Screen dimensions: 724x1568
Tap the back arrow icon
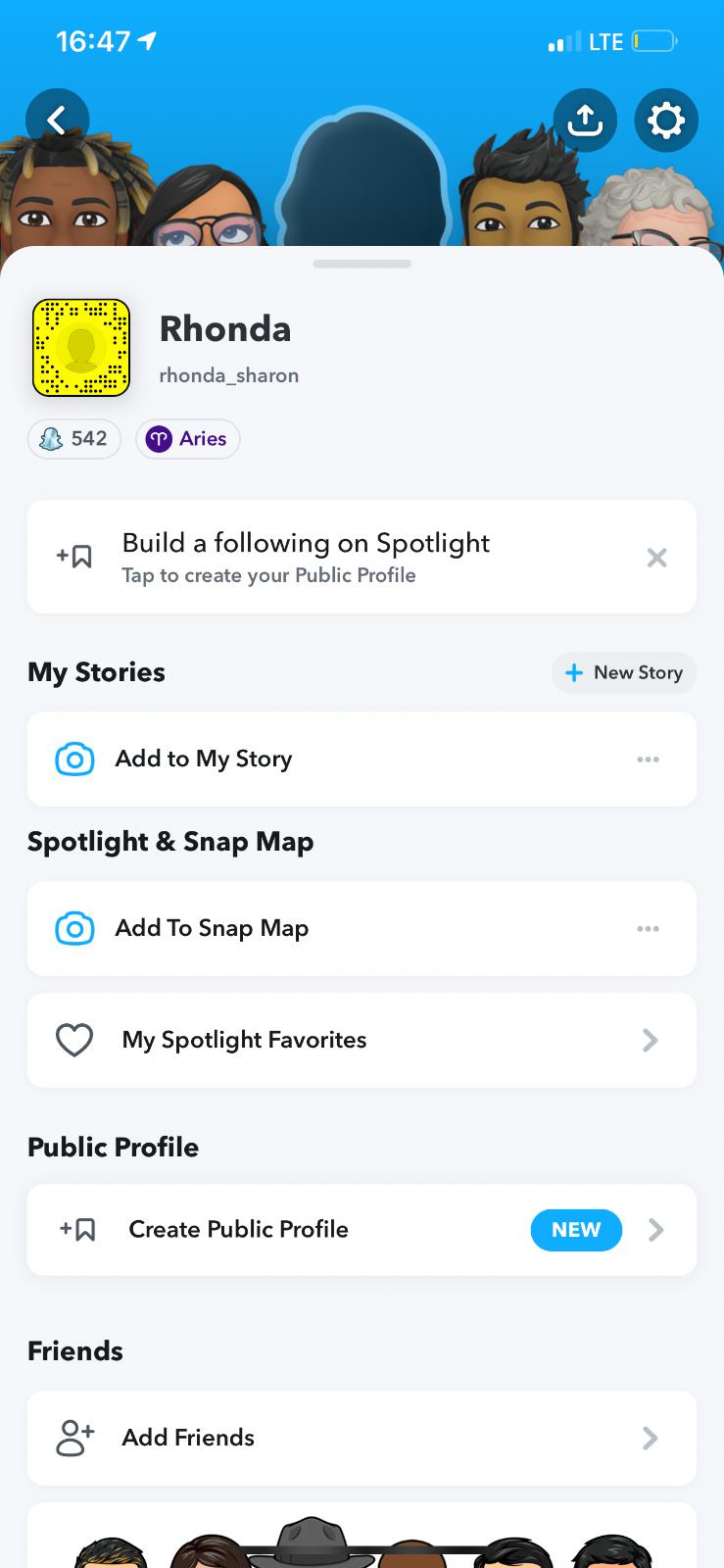57,121
